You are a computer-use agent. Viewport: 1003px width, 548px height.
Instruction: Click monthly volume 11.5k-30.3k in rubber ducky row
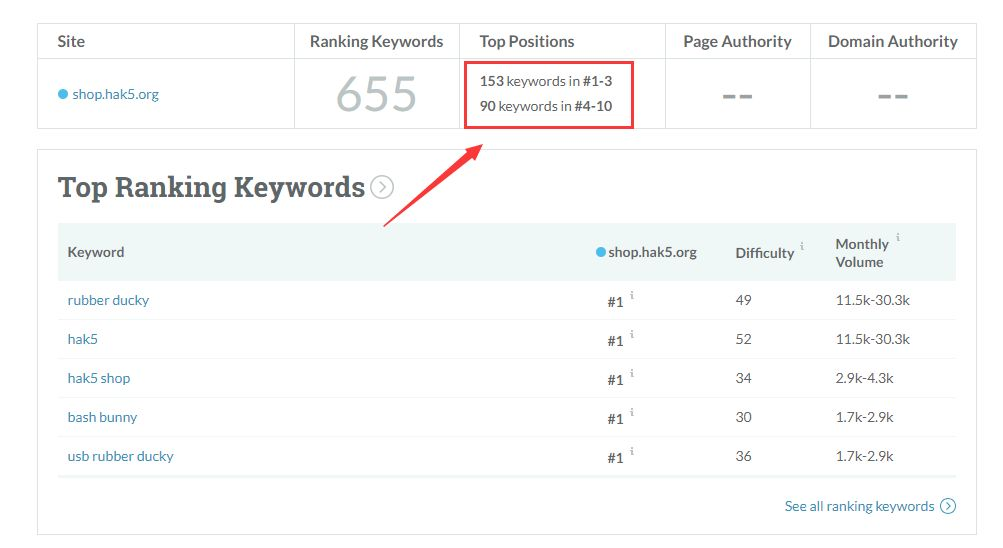[873, 300]
